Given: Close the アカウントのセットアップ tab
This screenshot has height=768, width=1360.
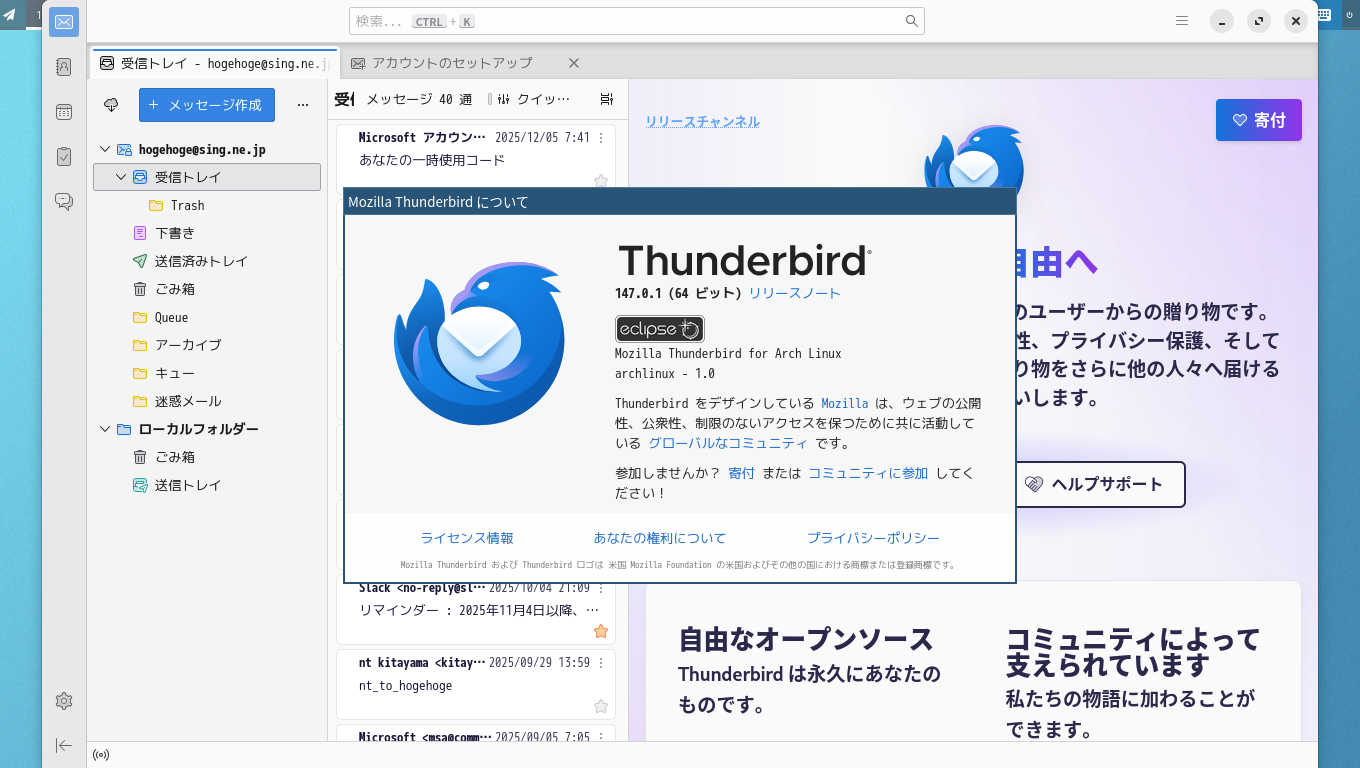Looking at the screenshot, I should click(574, 63).
